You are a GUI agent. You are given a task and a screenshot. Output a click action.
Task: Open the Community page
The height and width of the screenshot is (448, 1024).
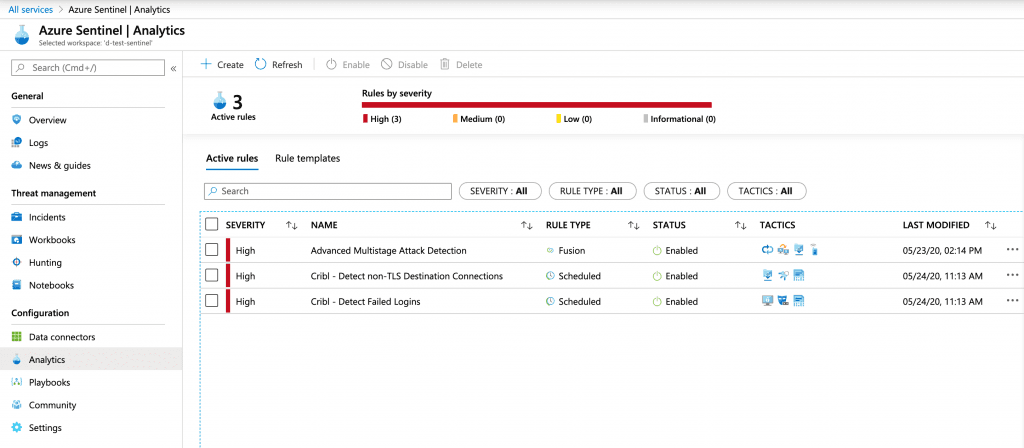click(x=52, y=405)
